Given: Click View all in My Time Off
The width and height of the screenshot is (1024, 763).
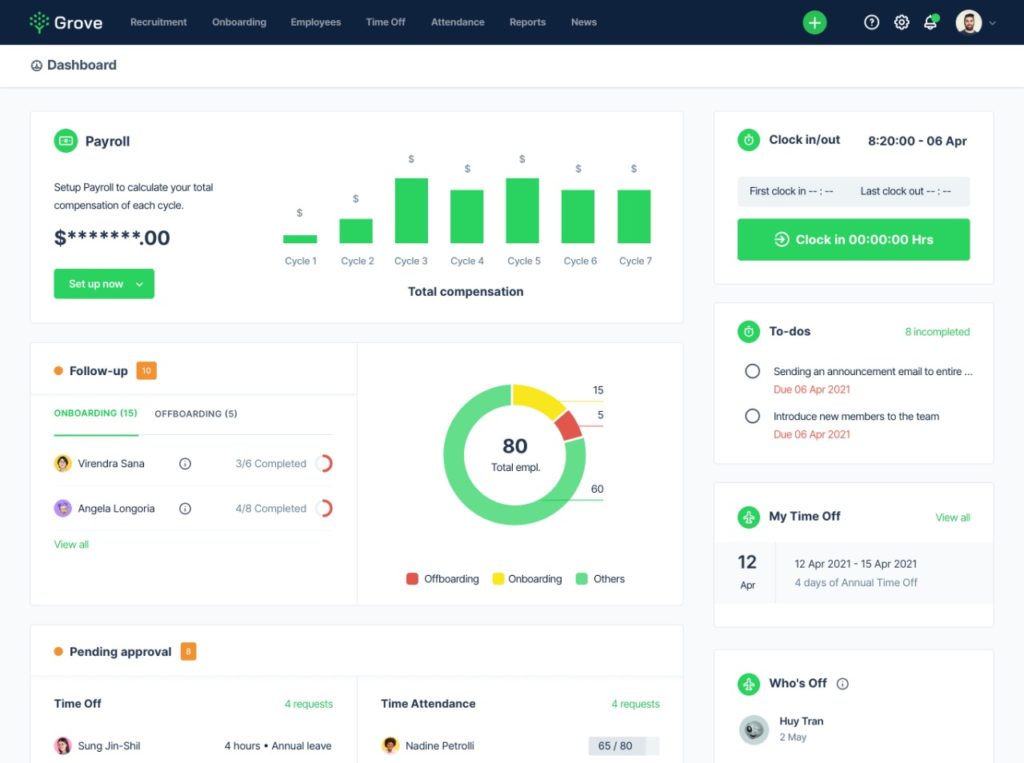Looking at the screenshot, I should (x=952, y=517).
